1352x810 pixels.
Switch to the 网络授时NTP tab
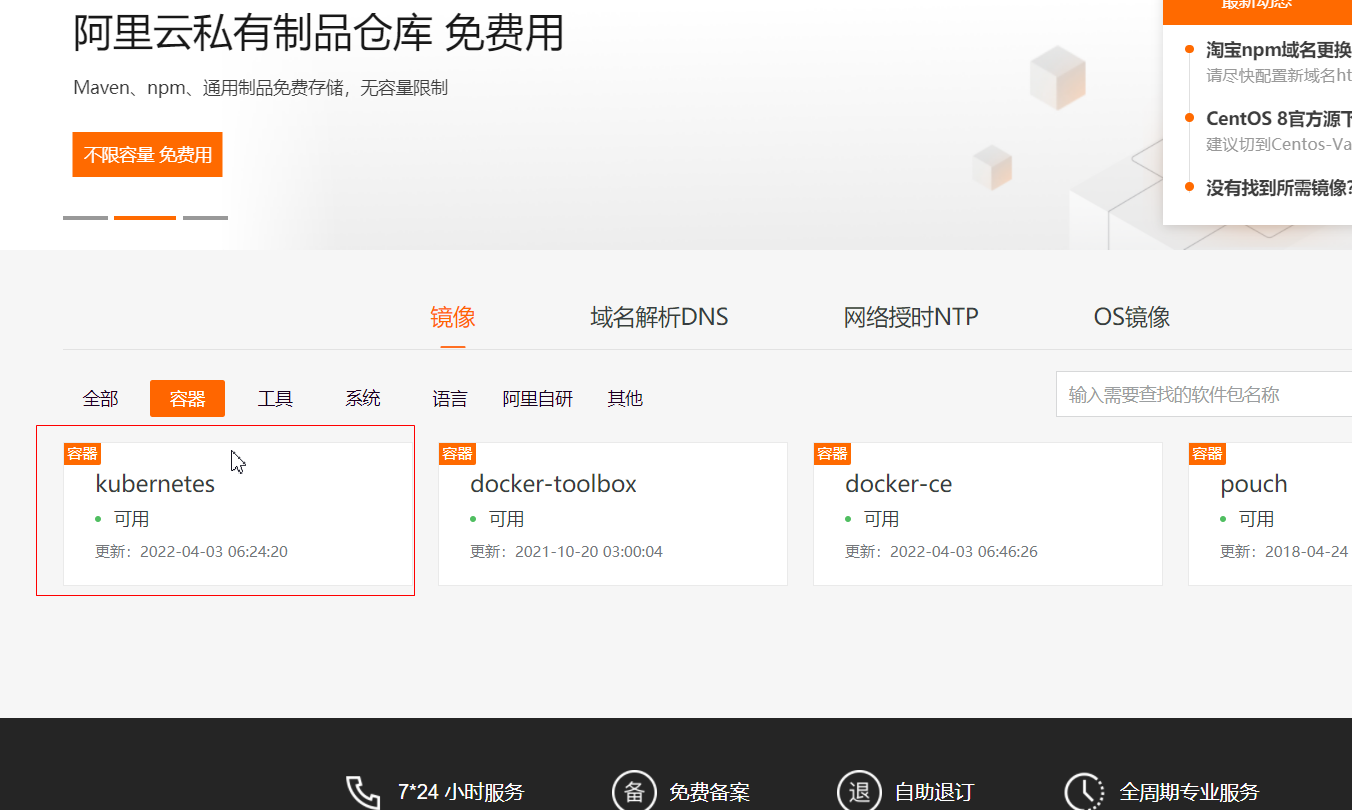(x=911, y=318)
